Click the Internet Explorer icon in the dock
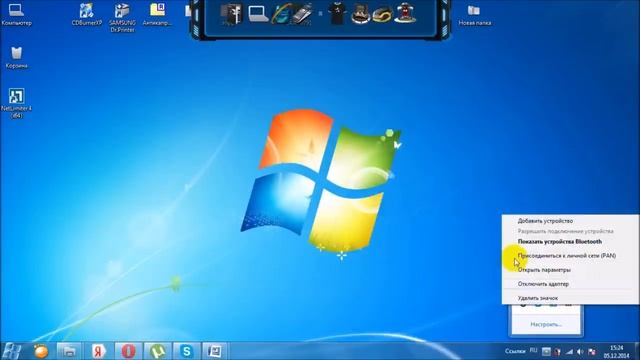The image size is (640, 360). [x=281, y=13]
